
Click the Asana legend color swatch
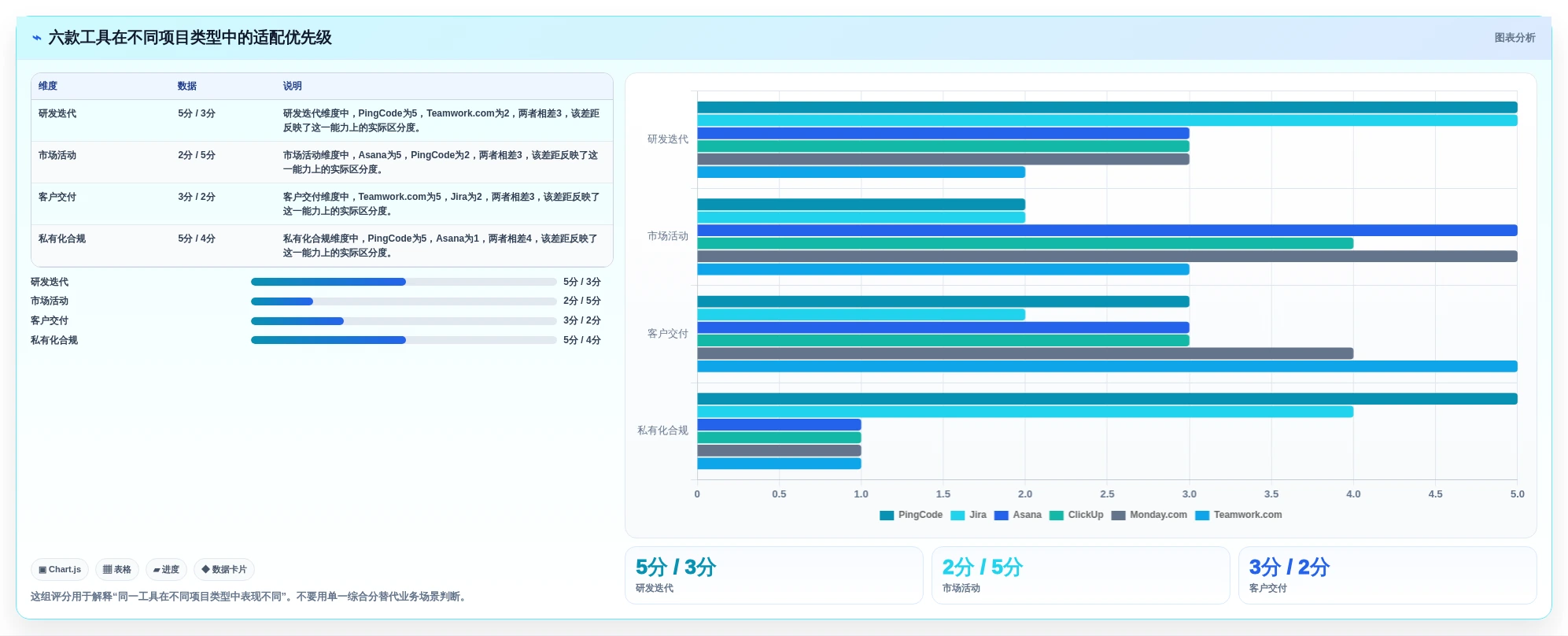point(1002,516)
